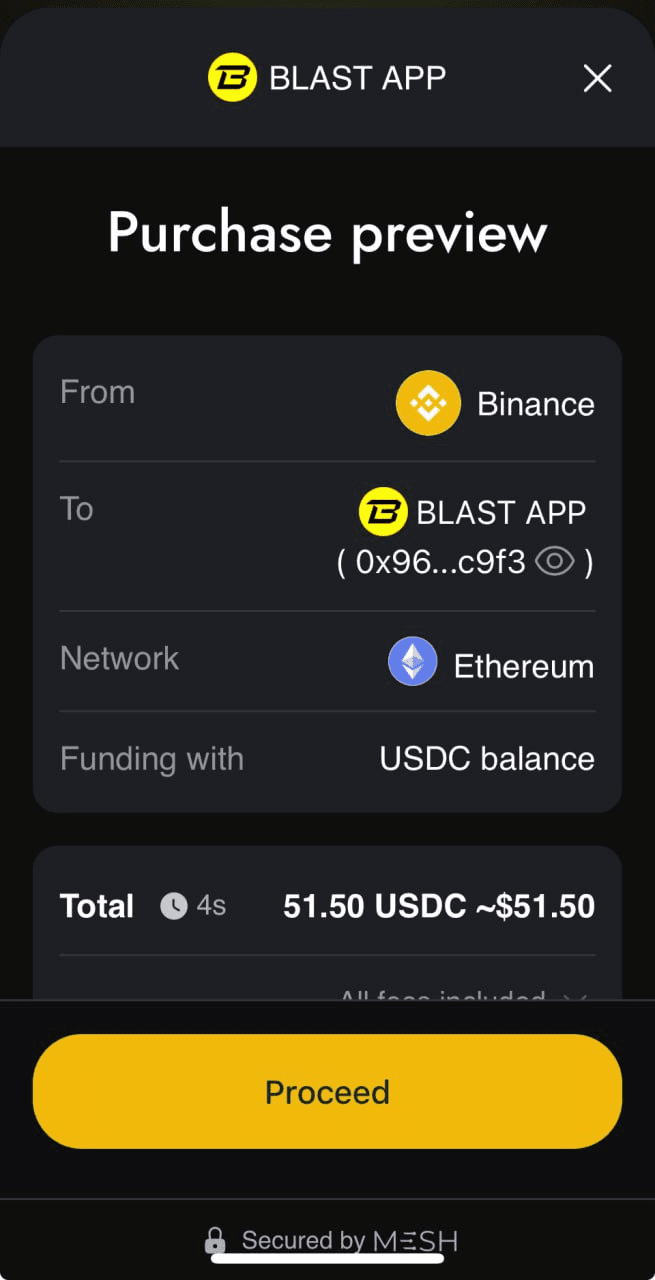Tap the USDC balance funding value
The width and height of the screenshot is (655, 1280).
coord(487,758)
